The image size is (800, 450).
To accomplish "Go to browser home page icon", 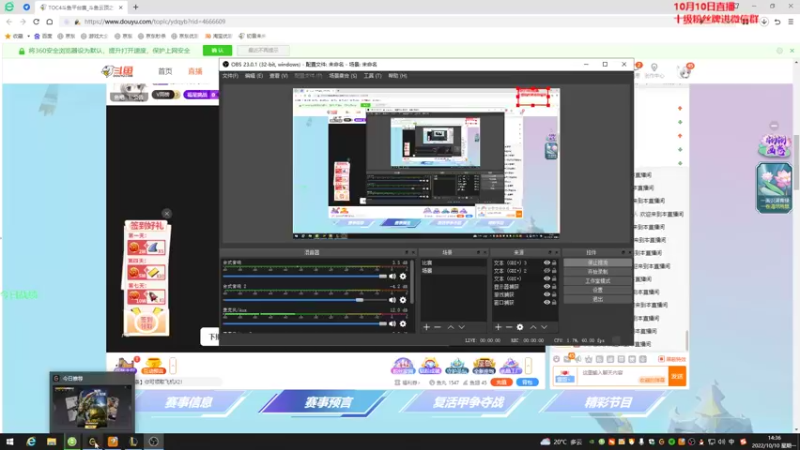I will [49, 21].
